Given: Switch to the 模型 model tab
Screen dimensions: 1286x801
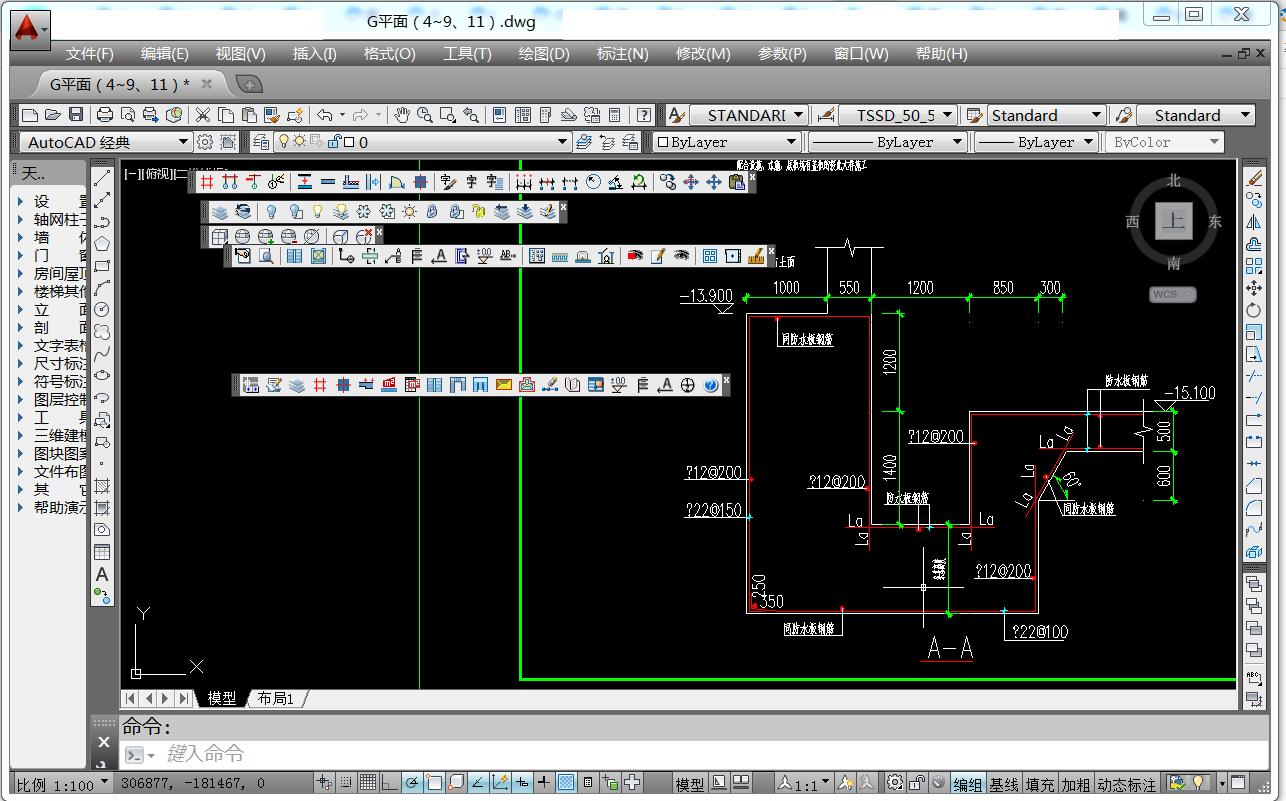Looking at the screenshot, I should [222, 698].
